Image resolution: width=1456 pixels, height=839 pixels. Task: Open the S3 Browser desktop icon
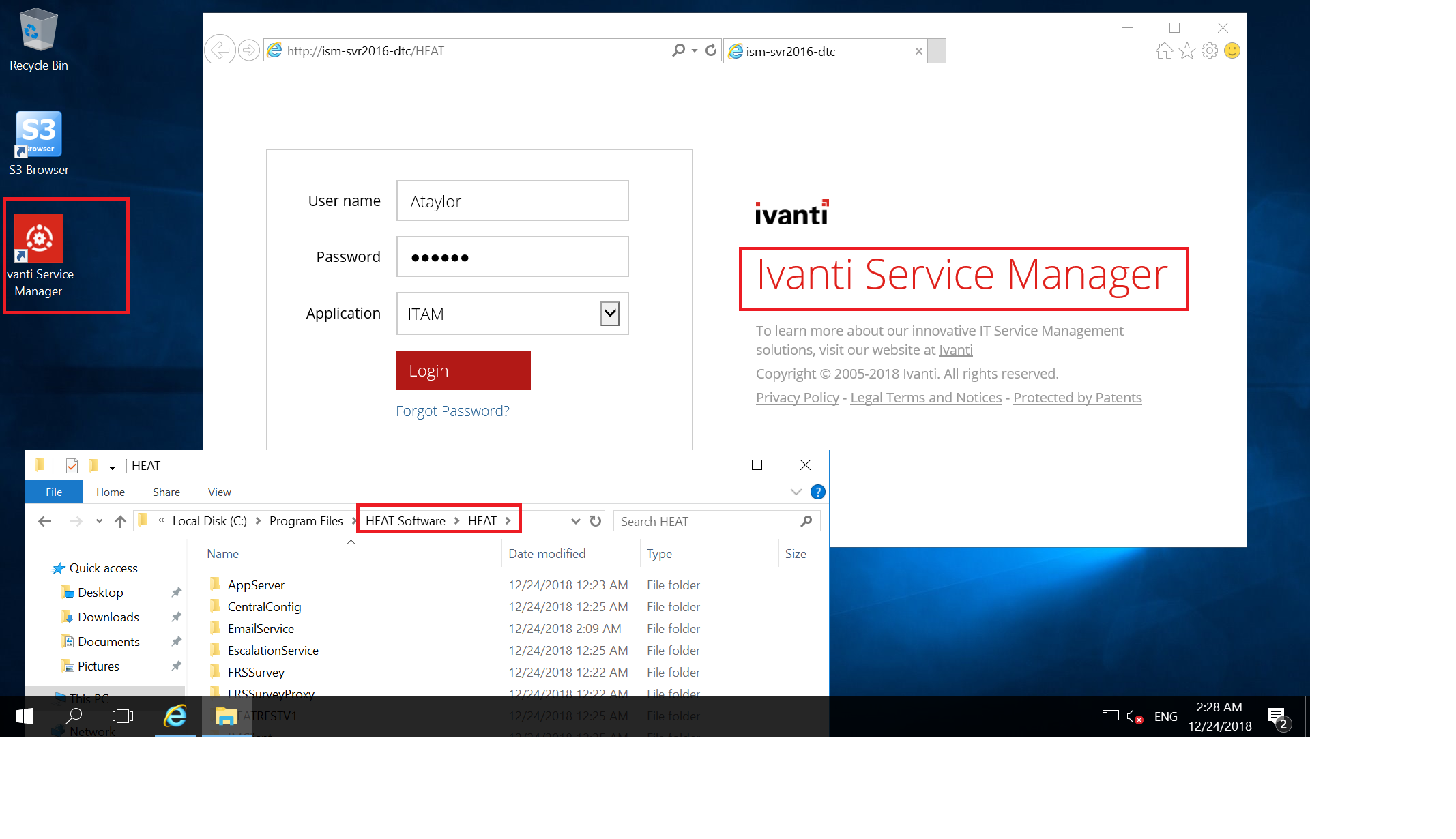click(x=39, y=134)
